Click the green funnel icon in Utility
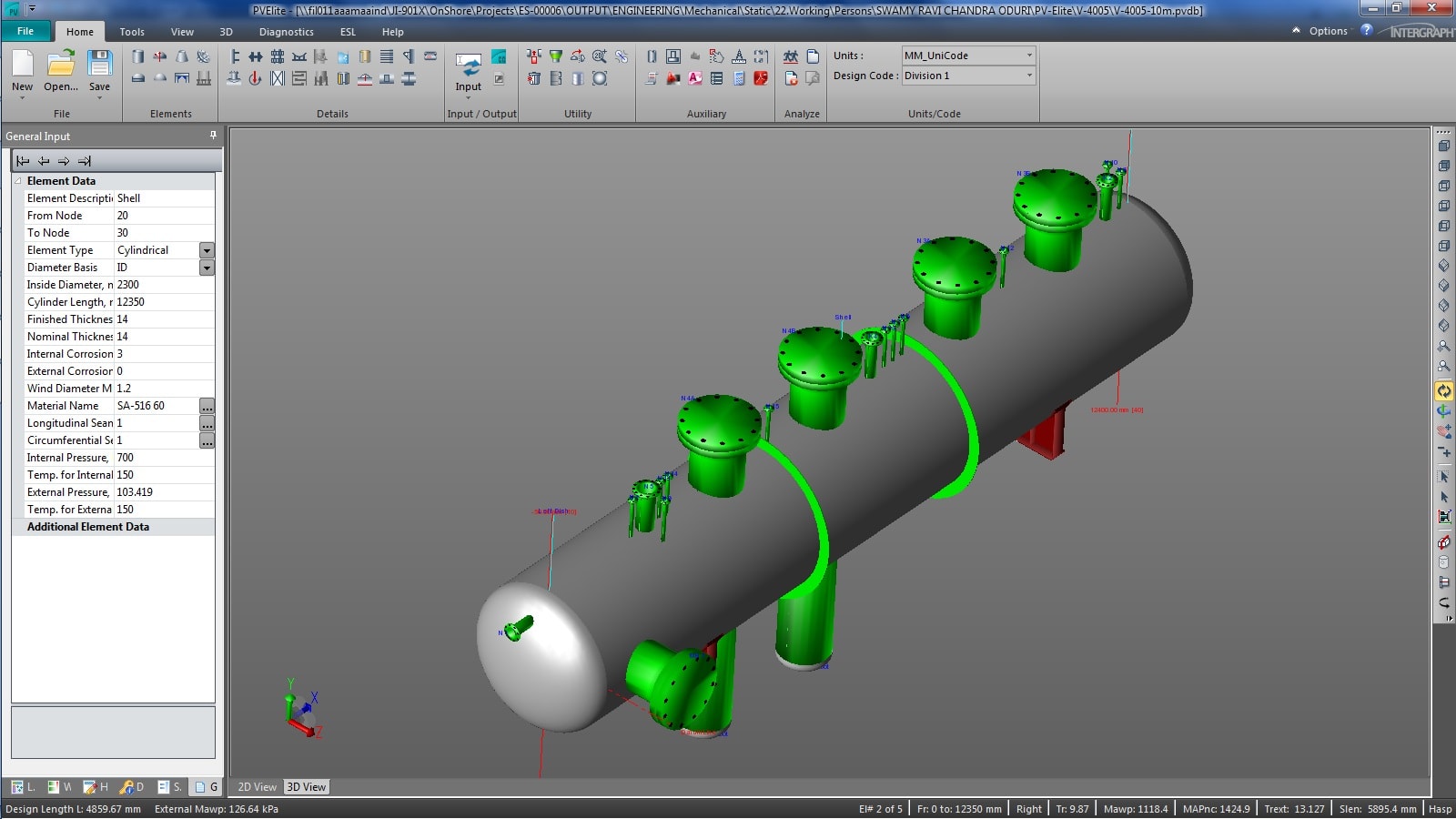This screenshot has width=1456, height=819. pyautogui.click(x=556, y=56)
